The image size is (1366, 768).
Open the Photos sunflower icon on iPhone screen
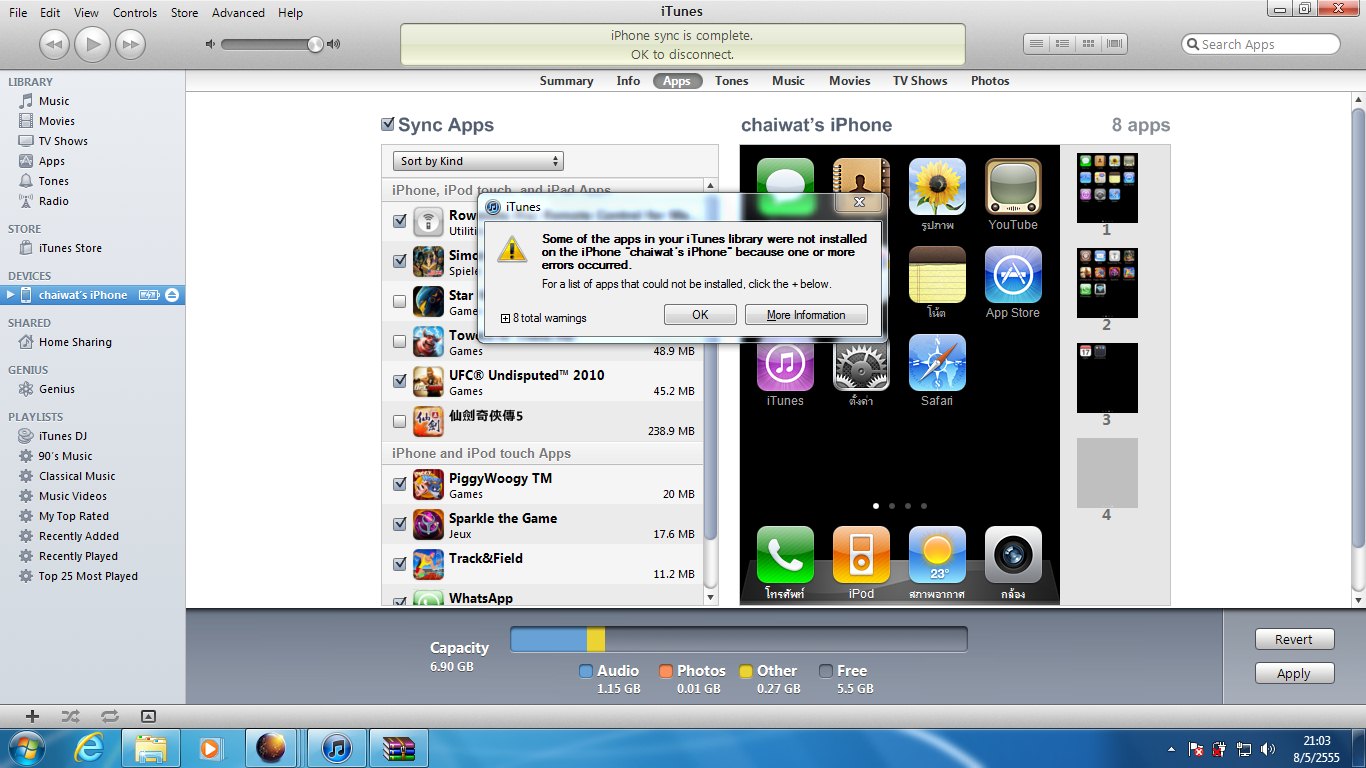tap(937, 186)
